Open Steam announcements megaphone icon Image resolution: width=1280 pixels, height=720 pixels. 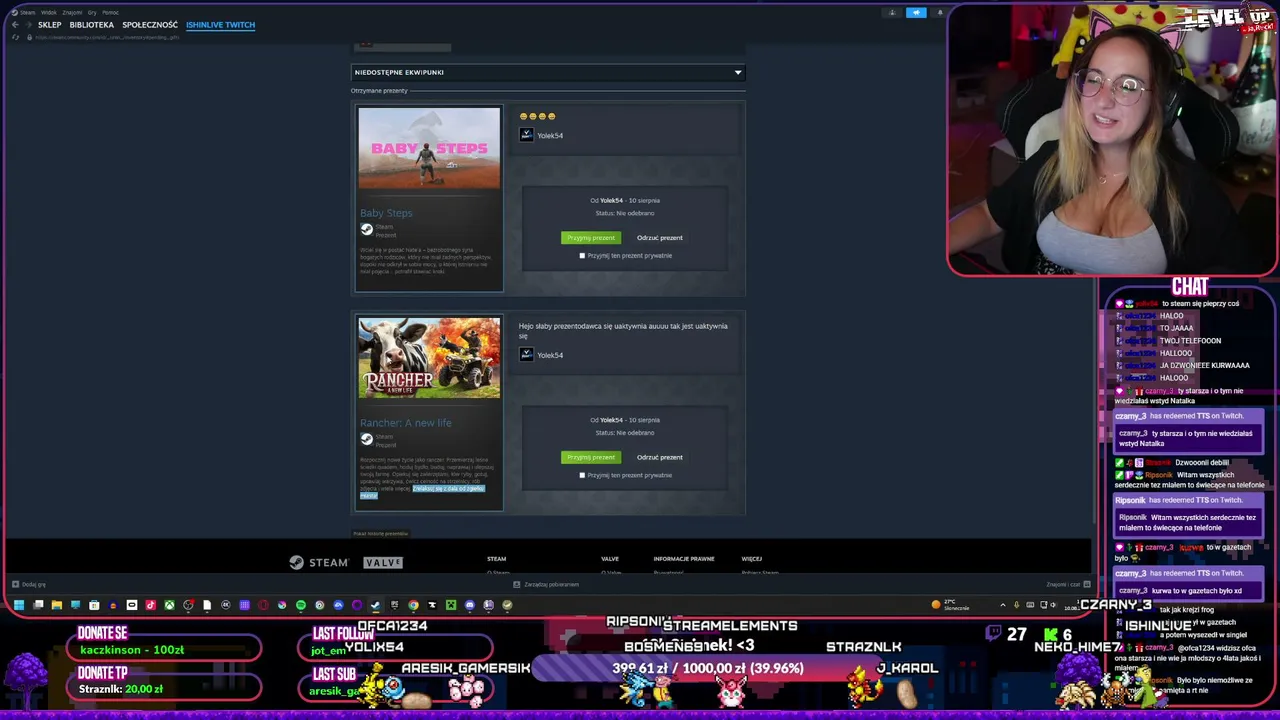click(x=916, y=13)
